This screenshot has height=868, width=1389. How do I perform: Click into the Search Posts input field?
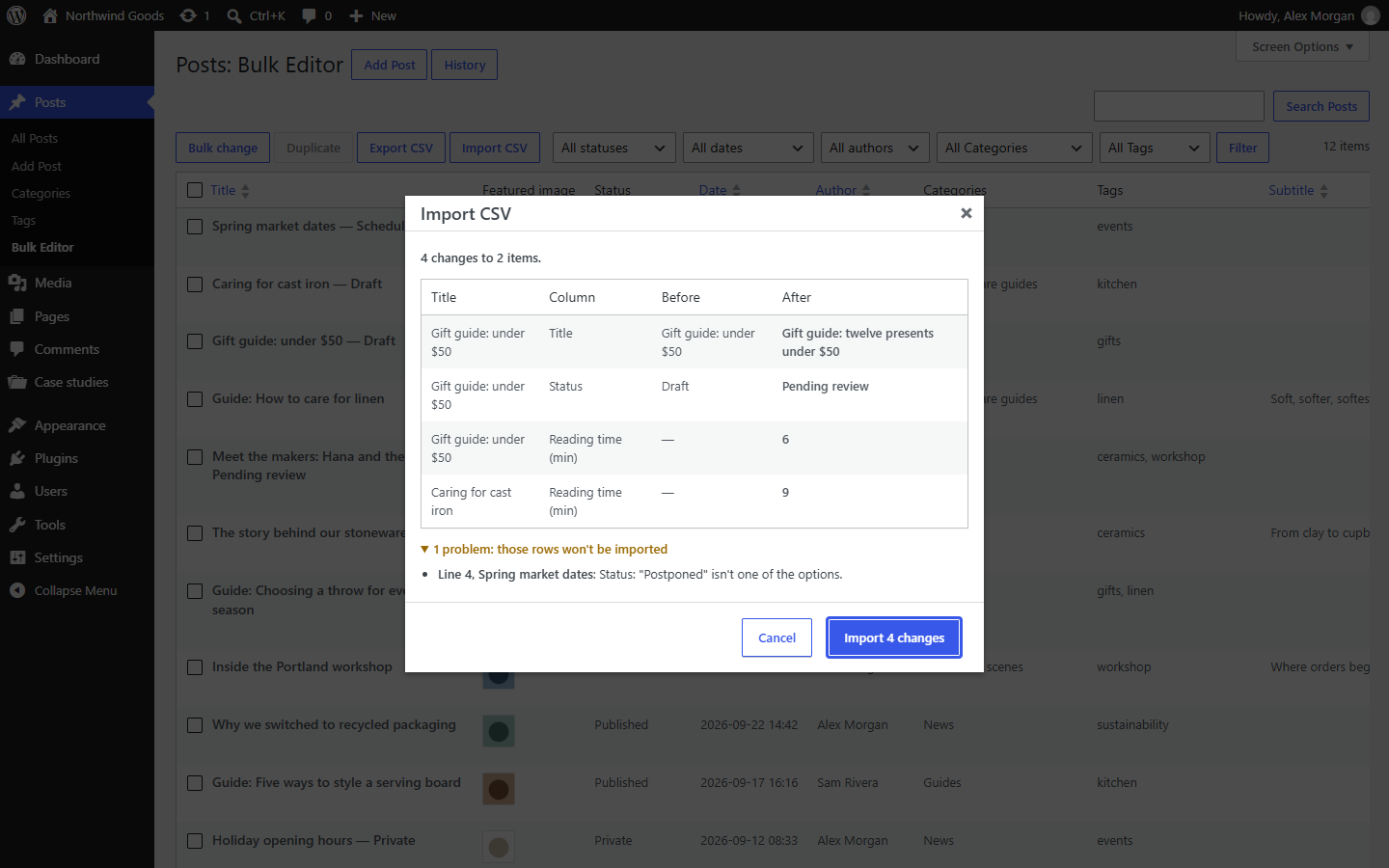pyautogui.click(x=1179, y=106)
